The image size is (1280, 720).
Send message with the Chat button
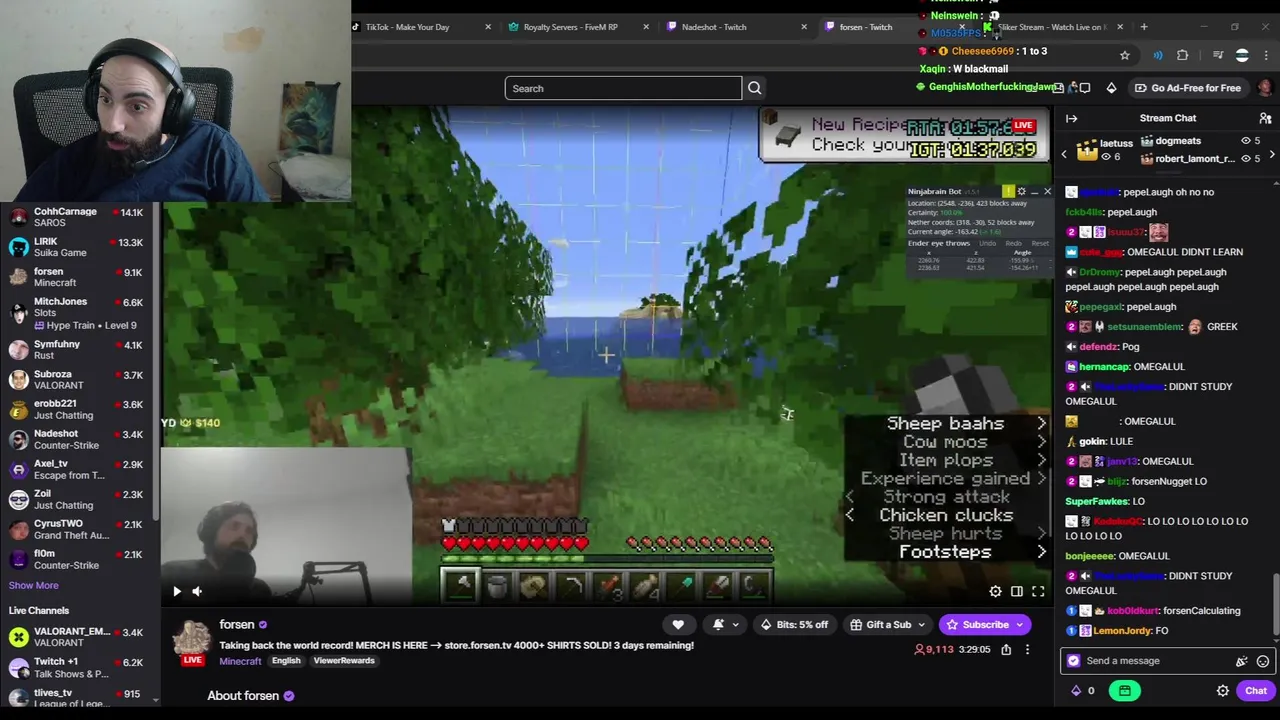pyautogui.click(x=1256, y=691)
